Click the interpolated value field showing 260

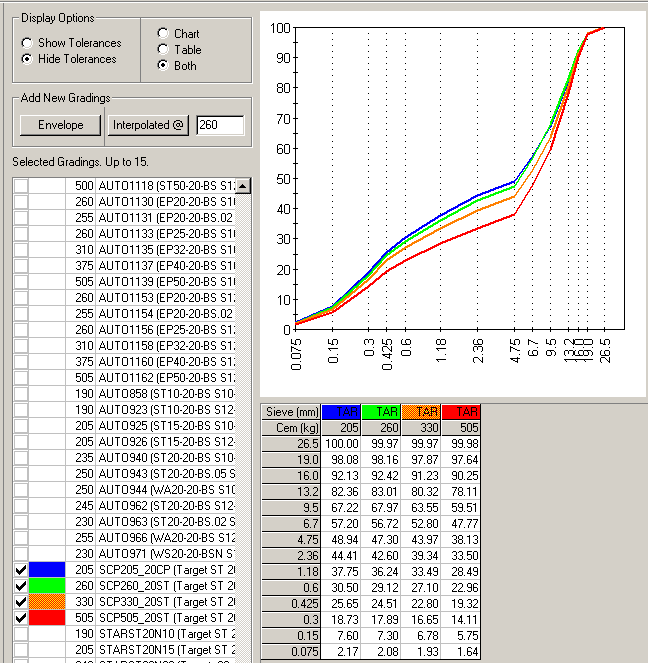[x=220, y=125]
